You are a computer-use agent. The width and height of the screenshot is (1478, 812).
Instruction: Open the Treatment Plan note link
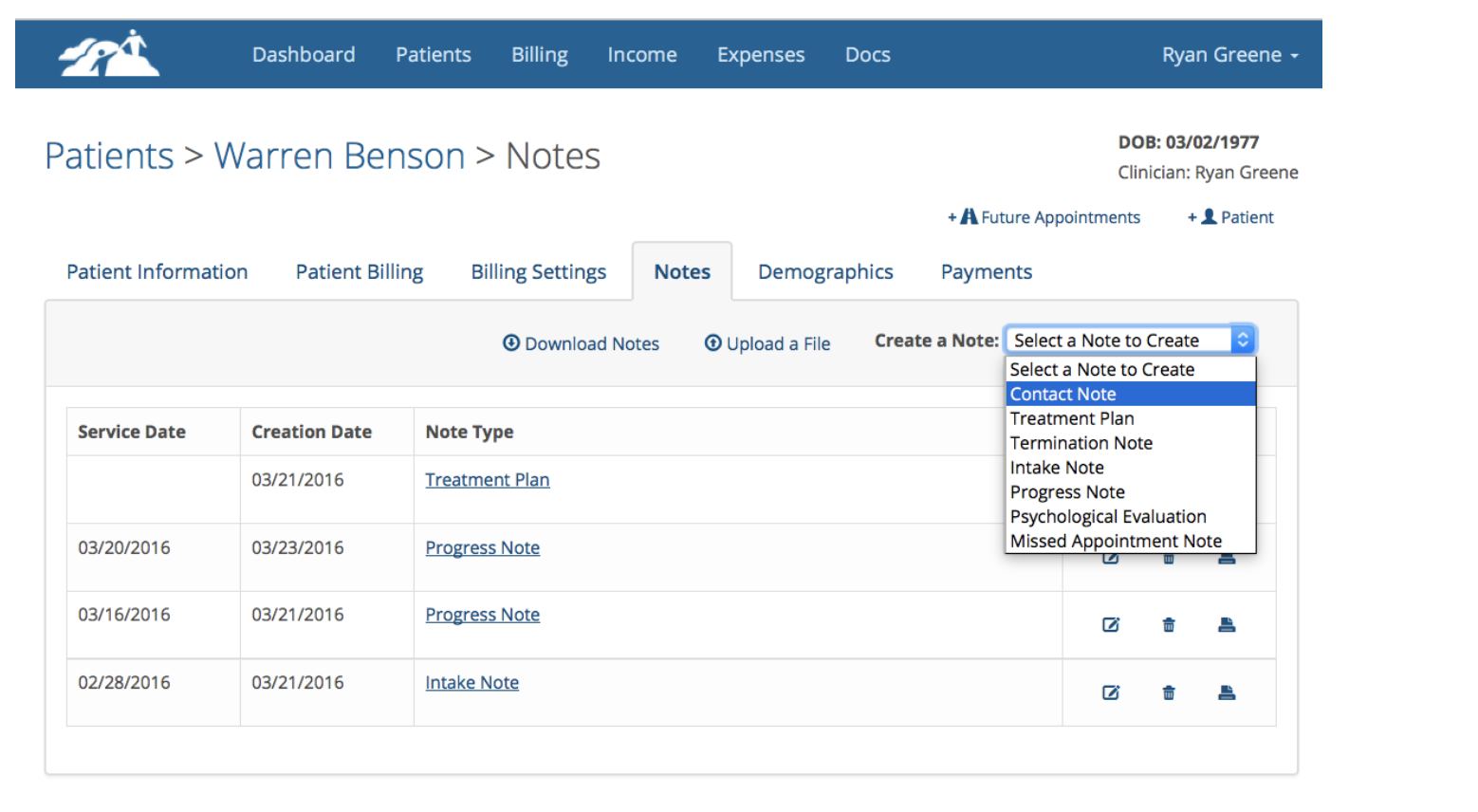click(487, 480)
